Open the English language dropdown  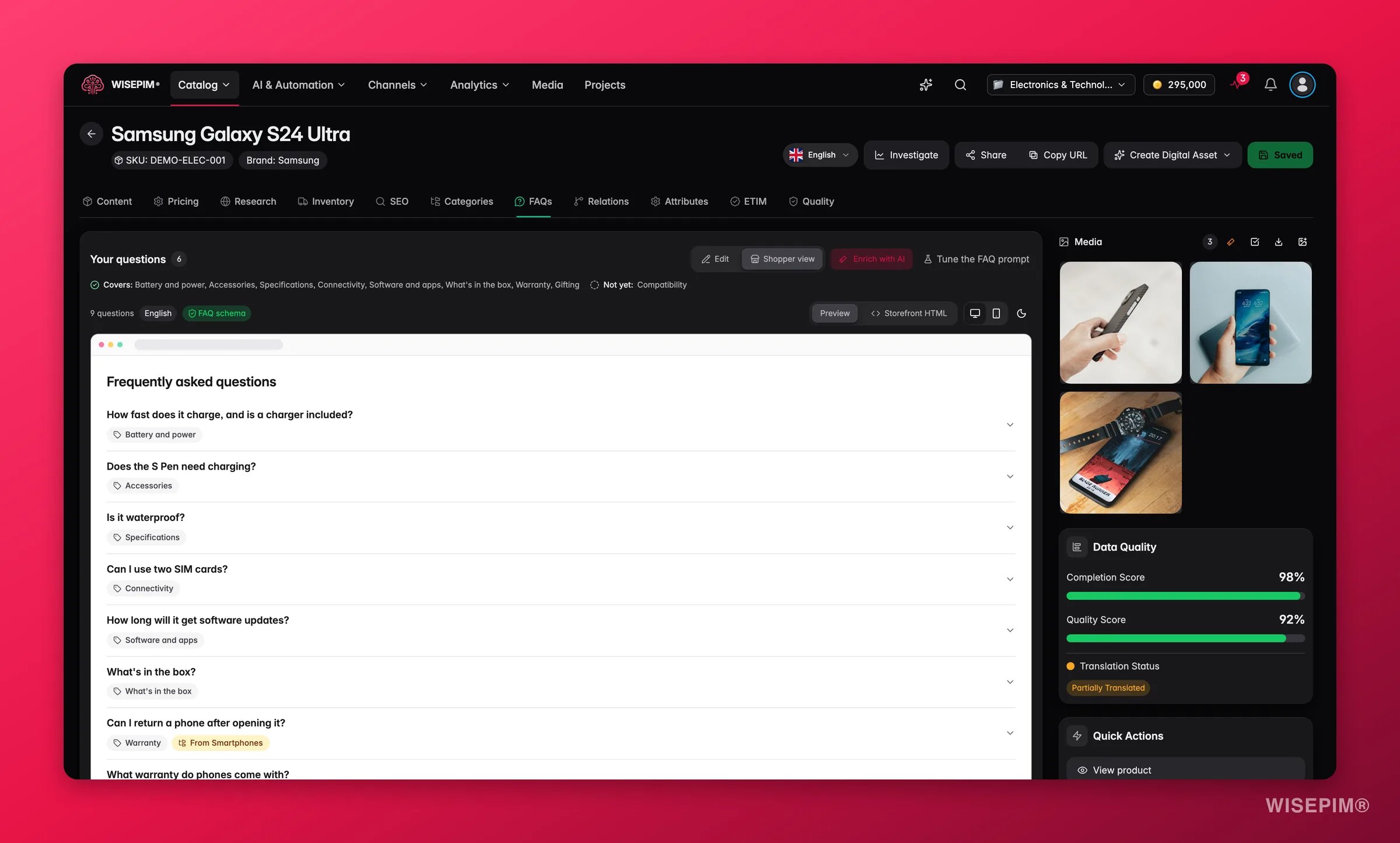coord(820,155)
